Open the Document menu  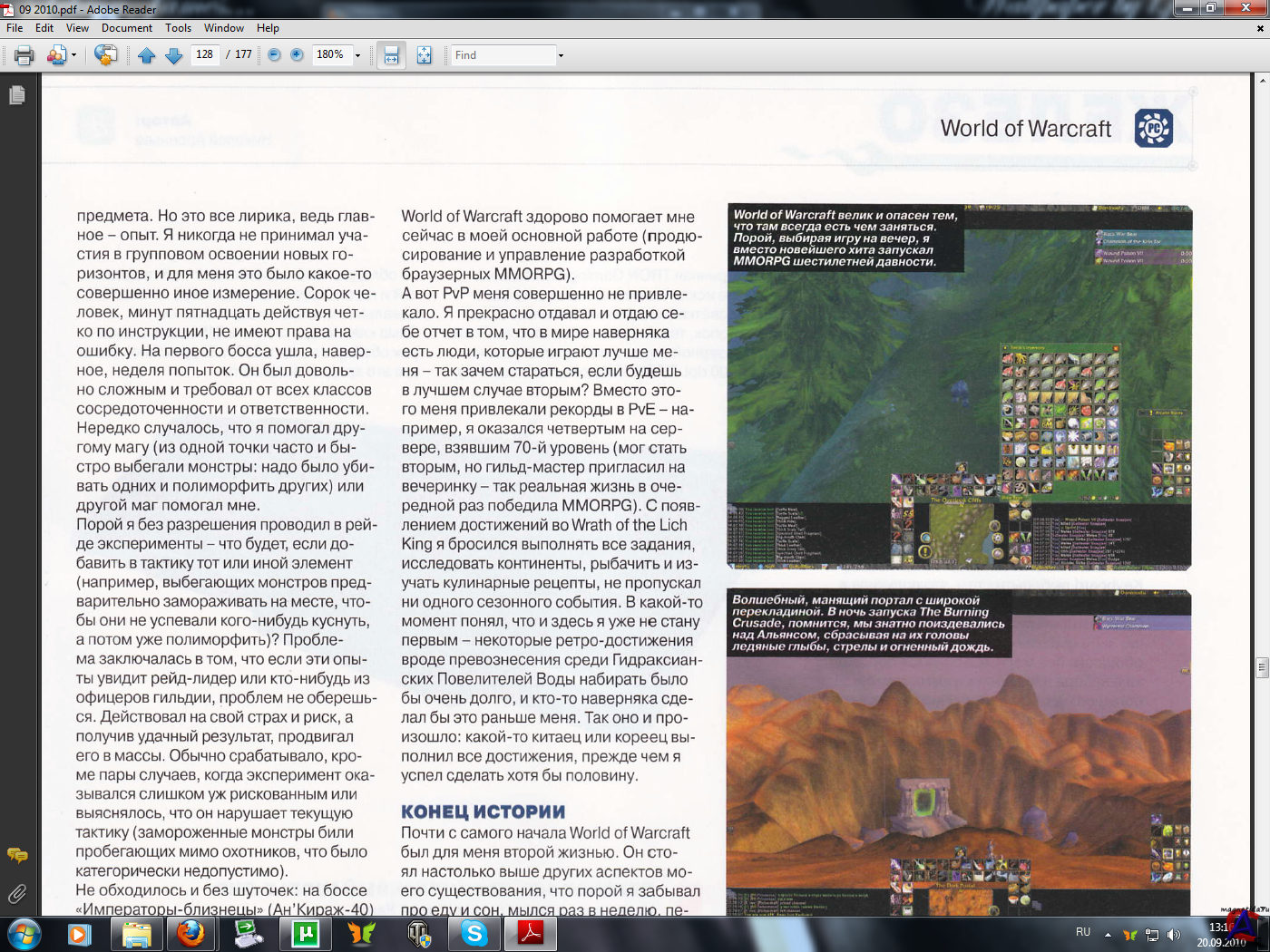click(126, 28)
